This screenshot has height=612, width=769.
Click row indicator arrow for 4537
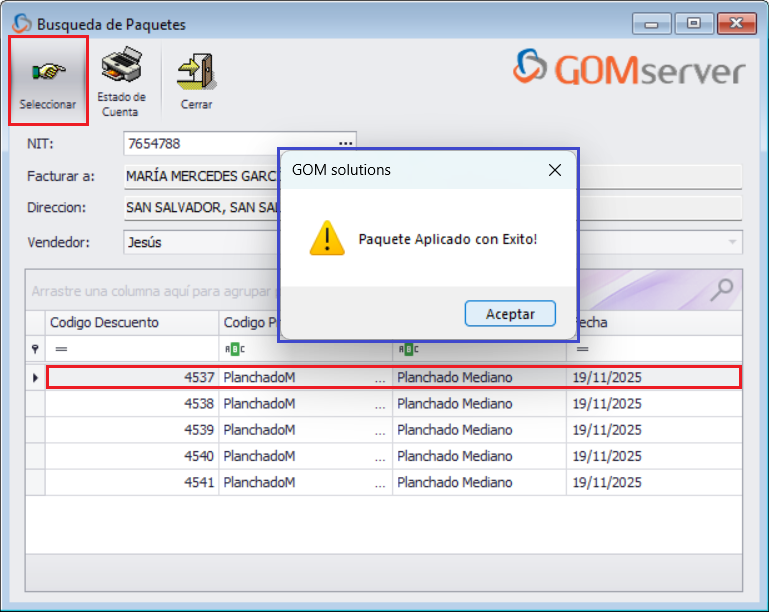(x=36, y=378)
